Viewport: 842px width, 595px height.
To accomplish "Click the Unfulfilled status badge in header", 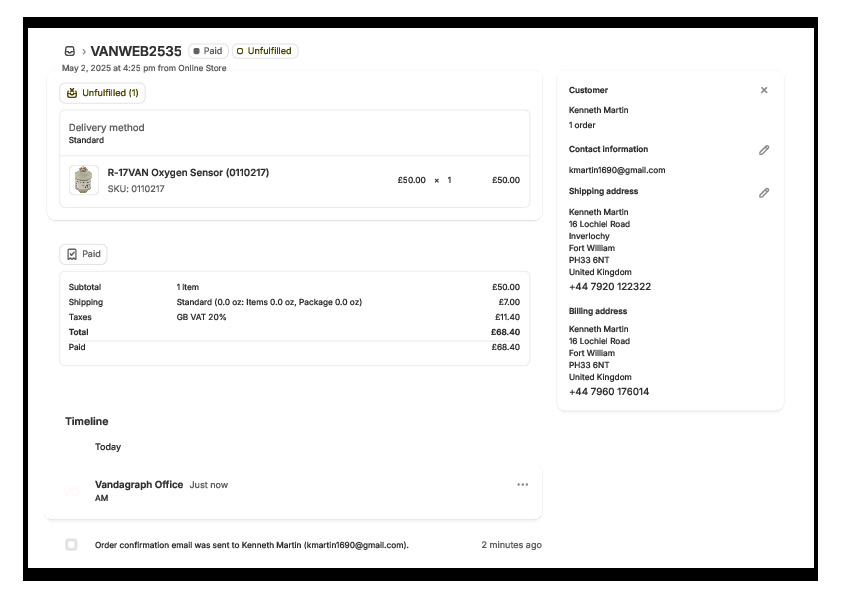I will [266, 51].
